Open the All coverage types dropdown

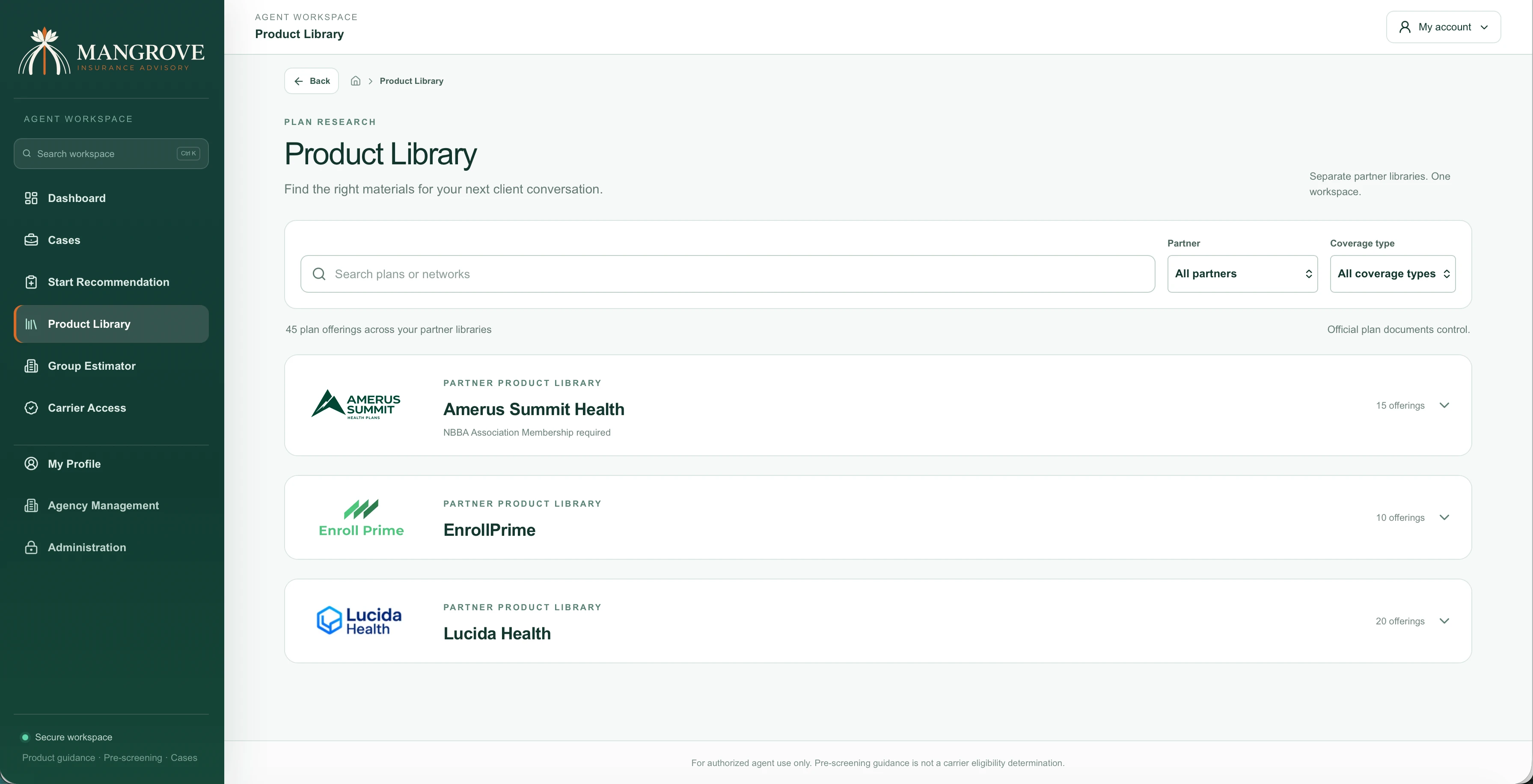tap(1393, 274)
